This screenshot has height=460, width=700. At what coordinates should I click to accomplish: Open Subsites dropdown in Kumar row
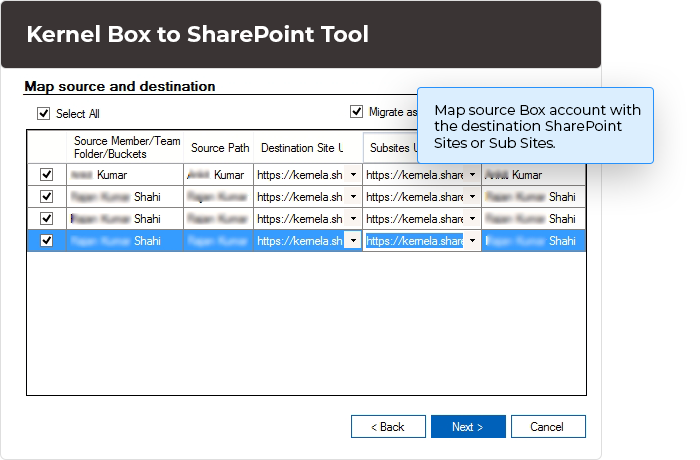coord(472,175)
